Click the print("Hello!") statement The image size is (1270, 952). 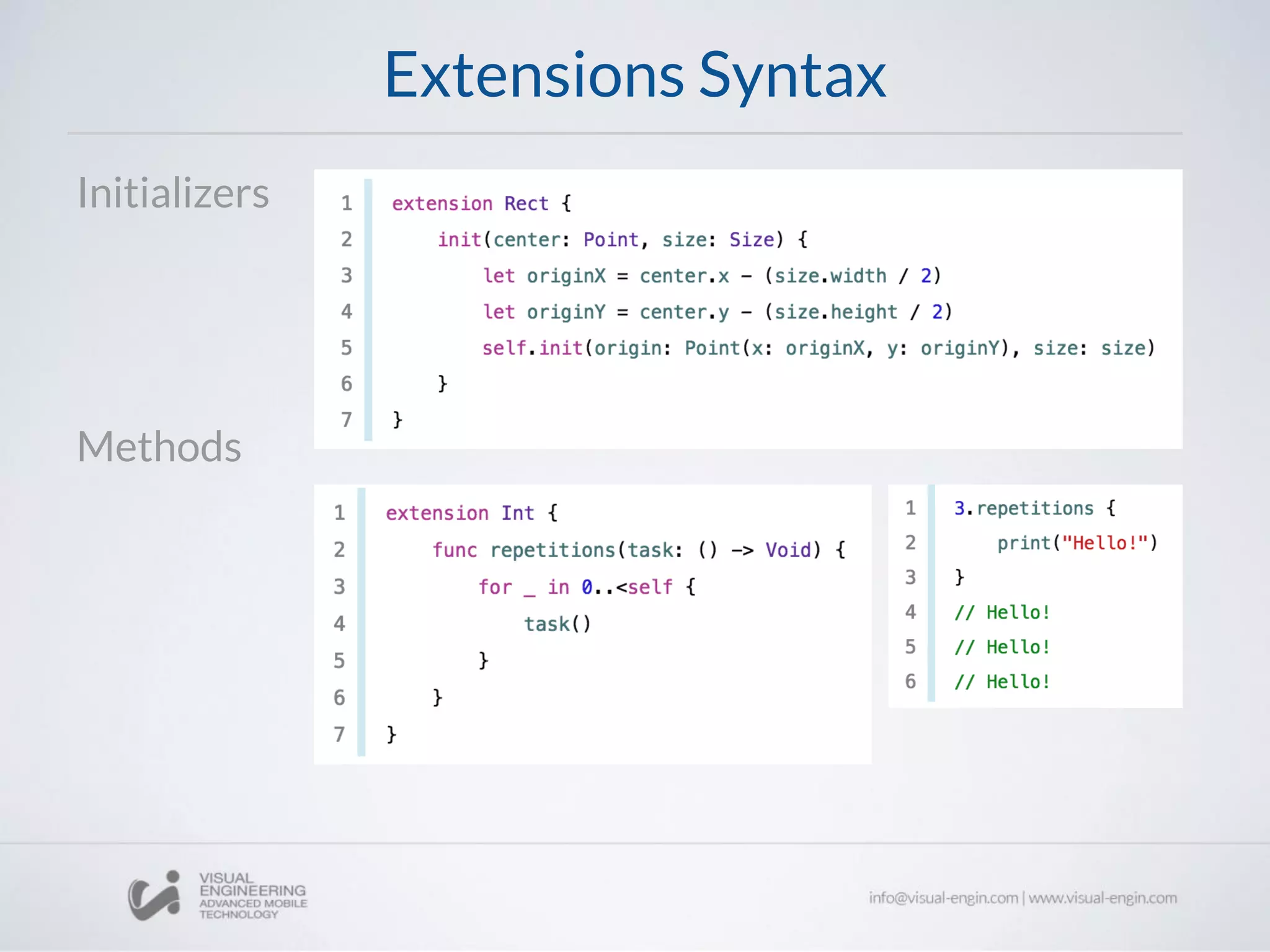(1077, 544)
